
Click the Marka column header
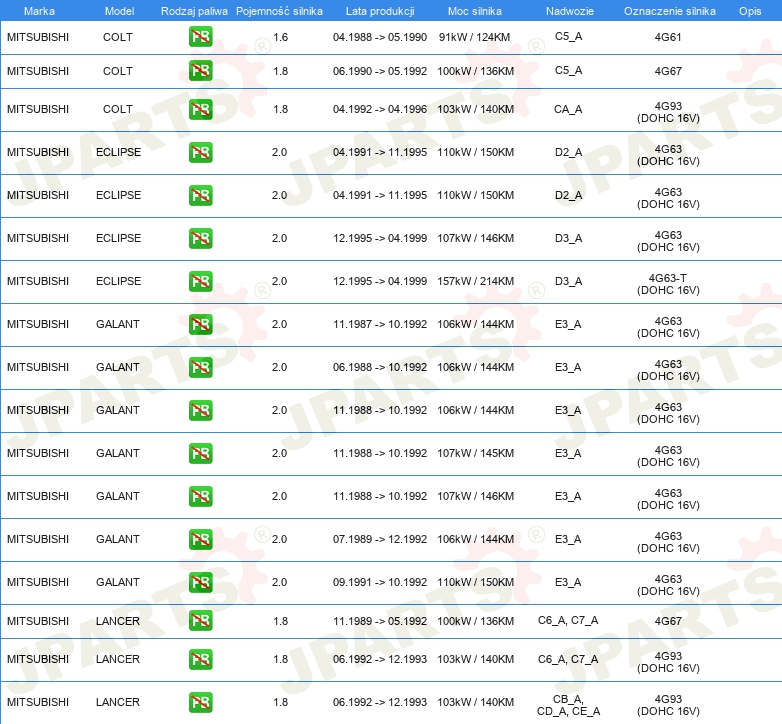[x=39, y=10]
